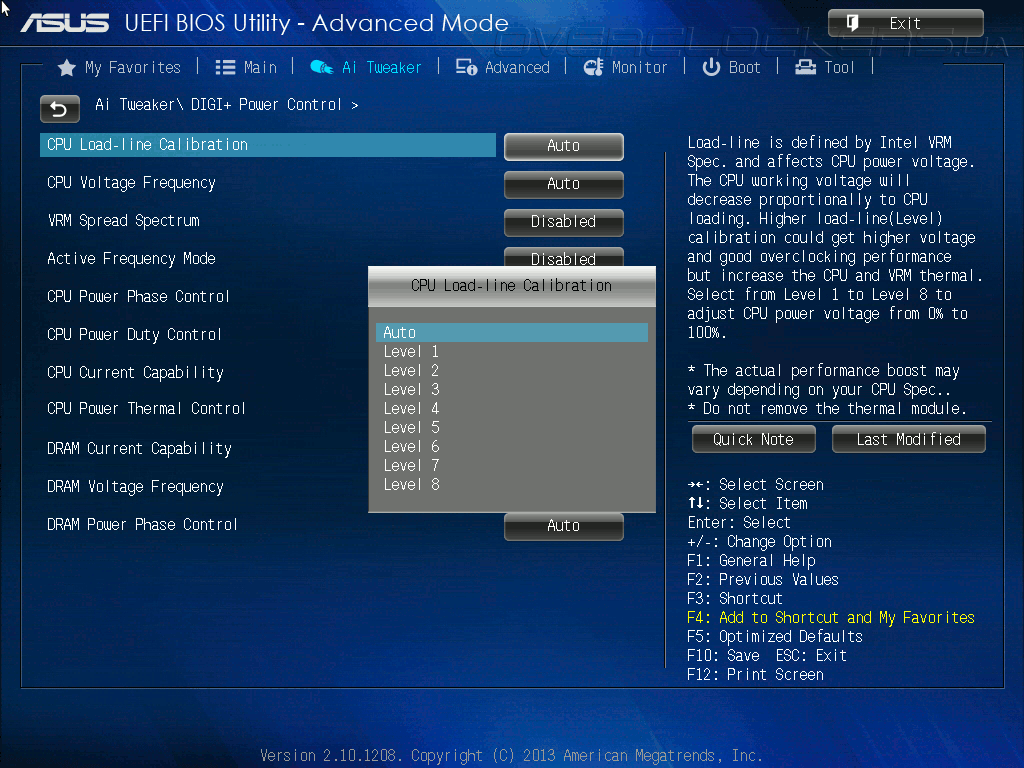The image size is (1024, 768).
Task: Open the Quick Note button
Action: [754, 440]
